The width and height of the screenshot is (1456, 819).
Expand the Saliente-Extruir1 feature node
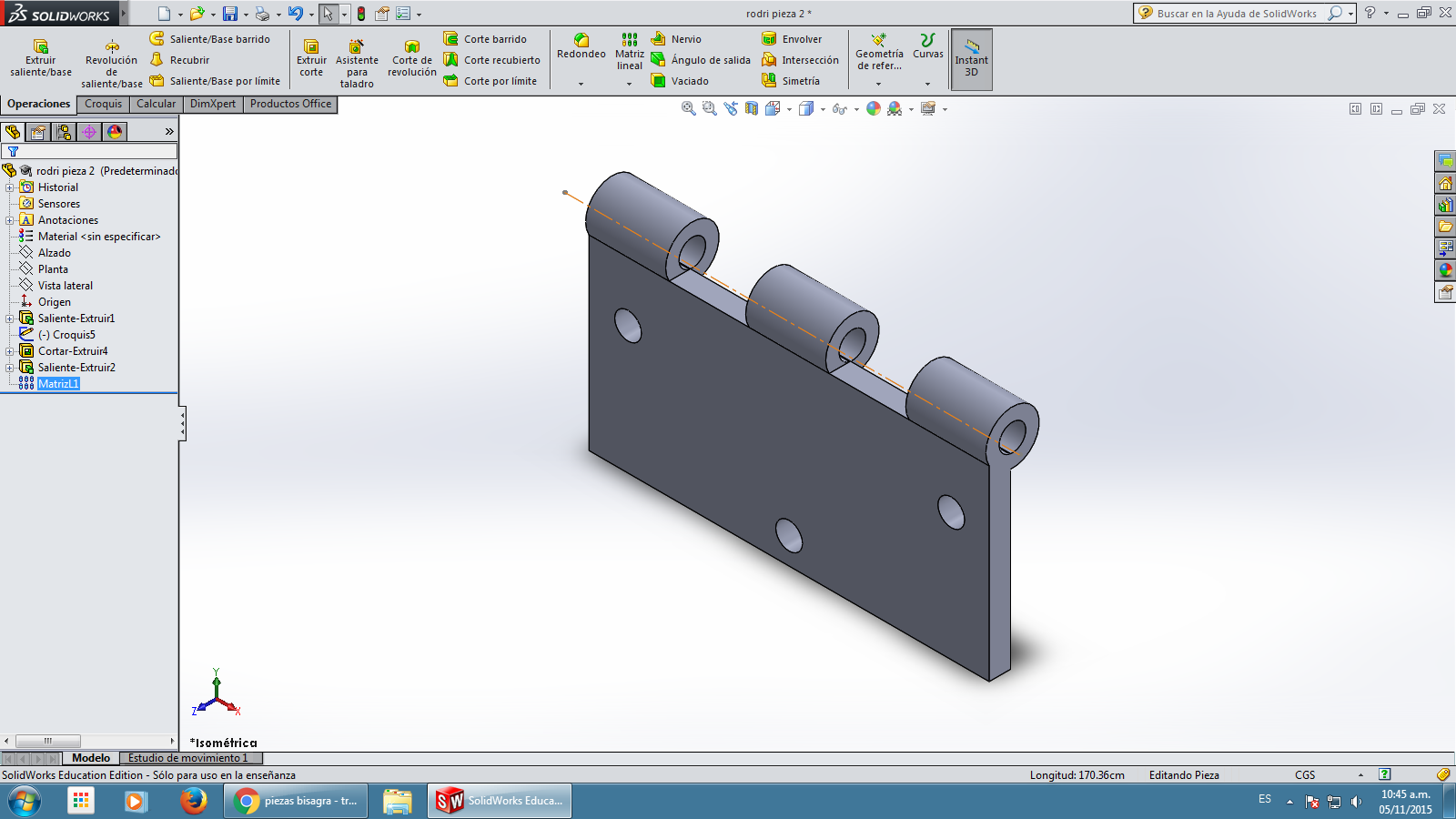click(10, 318)
